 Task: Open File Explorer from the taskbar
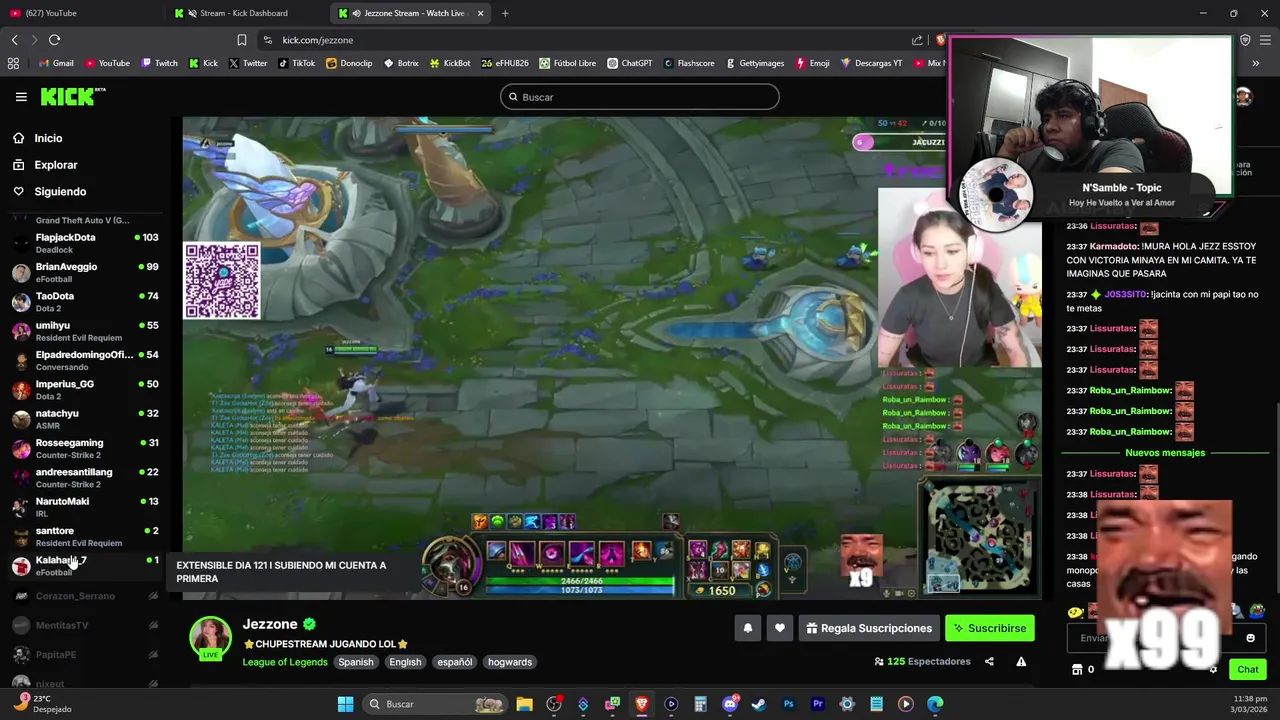pyautogui.click(x=524, y=704)
